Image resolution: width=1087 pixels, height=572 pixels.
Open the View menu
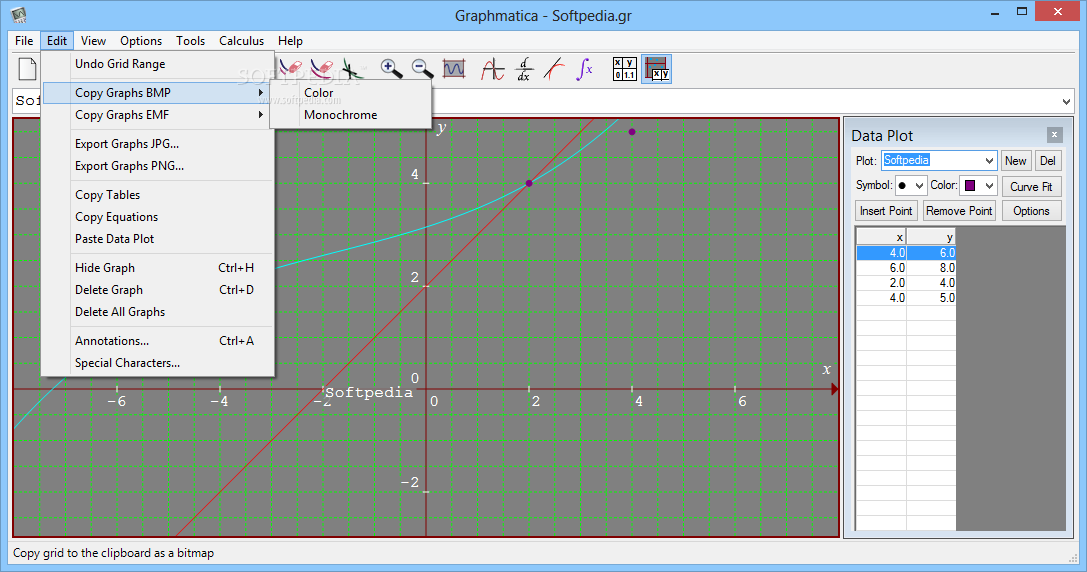click(93, 41)
